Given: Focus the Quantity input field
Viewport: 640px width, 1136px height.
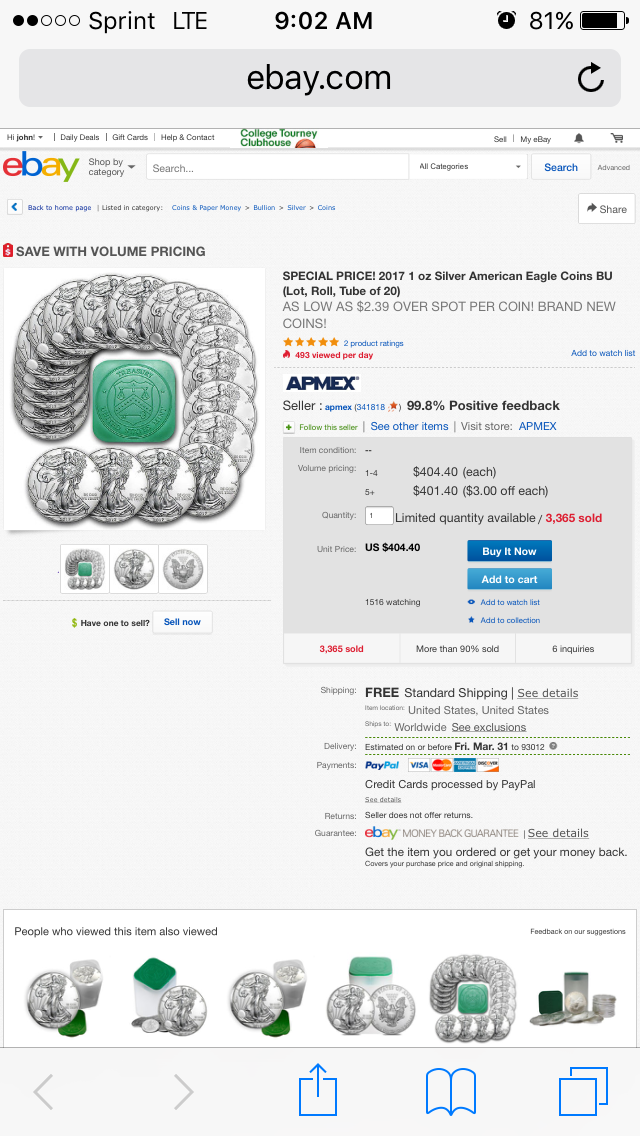Looking at the screenshot, I should point(379,516).
